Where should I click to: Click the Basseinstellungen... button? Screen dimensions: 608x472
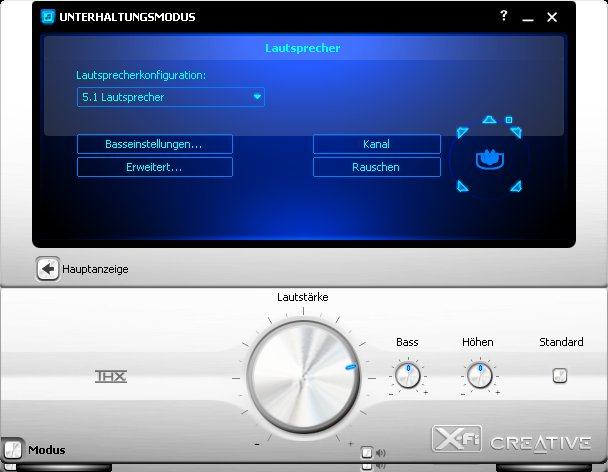click(x=155, y=144)
